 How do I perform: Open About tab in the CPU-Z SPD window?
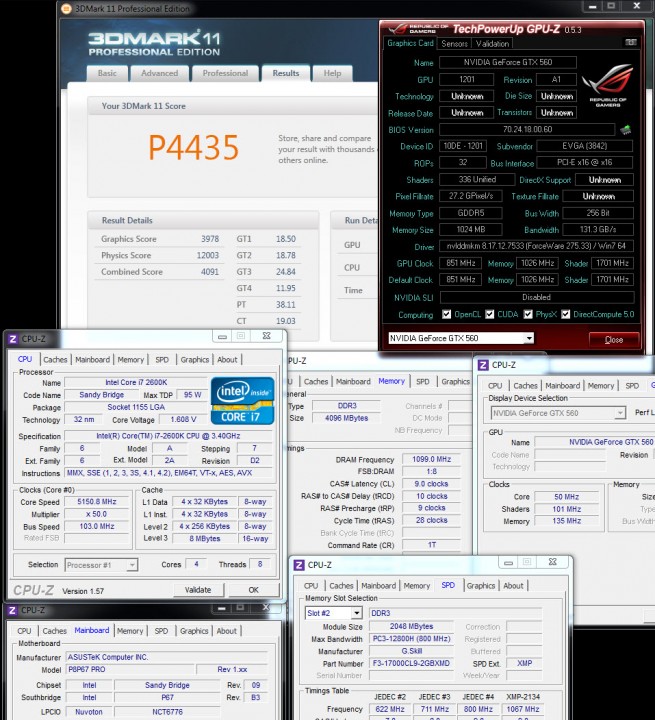click(513, 585)
